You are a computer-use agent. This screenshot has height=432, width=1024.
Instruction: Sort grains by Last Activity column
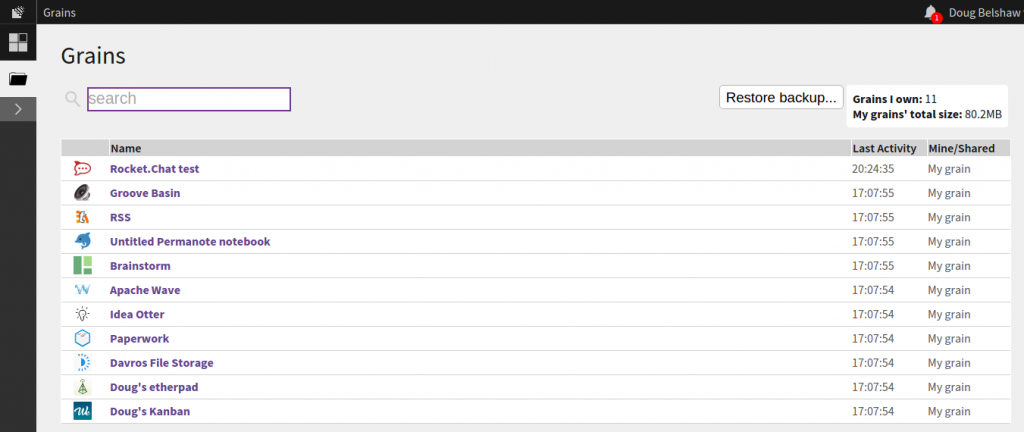click(884, 148)
